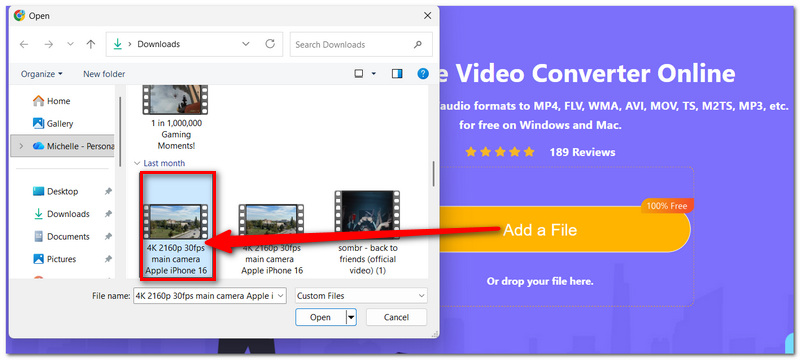Open the recent locations chevron

(70, 44)
